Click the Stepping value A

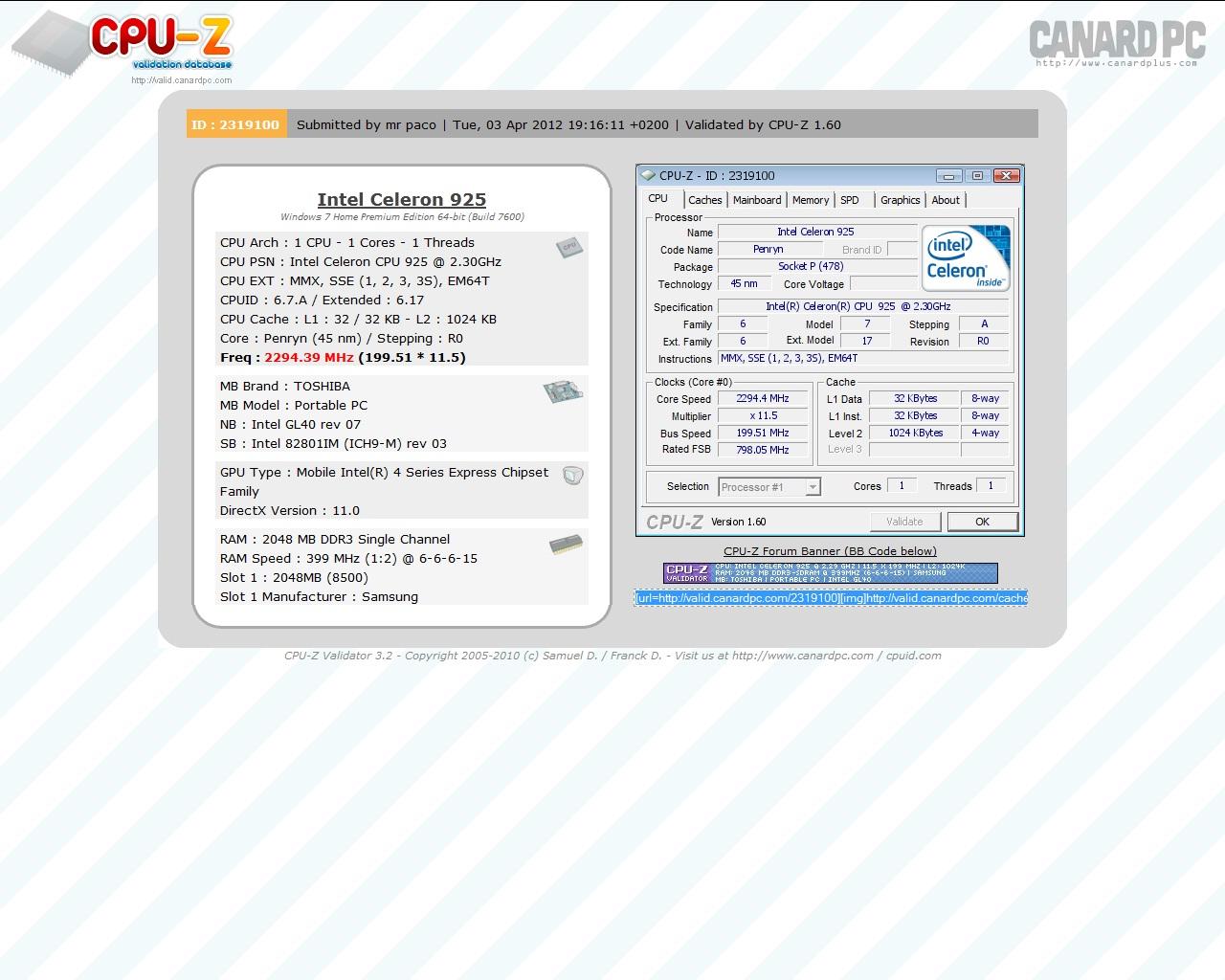click(x=983, y=323)
